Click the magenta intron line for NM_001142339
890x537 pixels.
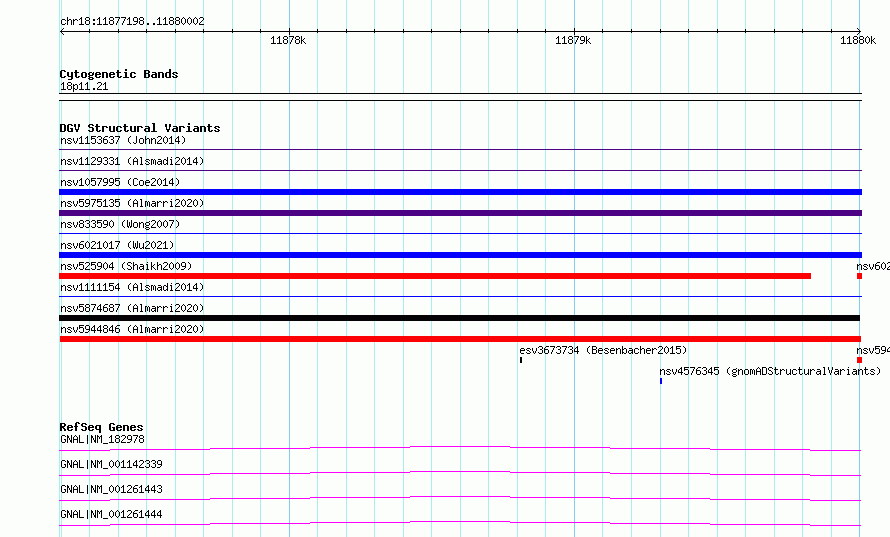[x=460, y=473]
